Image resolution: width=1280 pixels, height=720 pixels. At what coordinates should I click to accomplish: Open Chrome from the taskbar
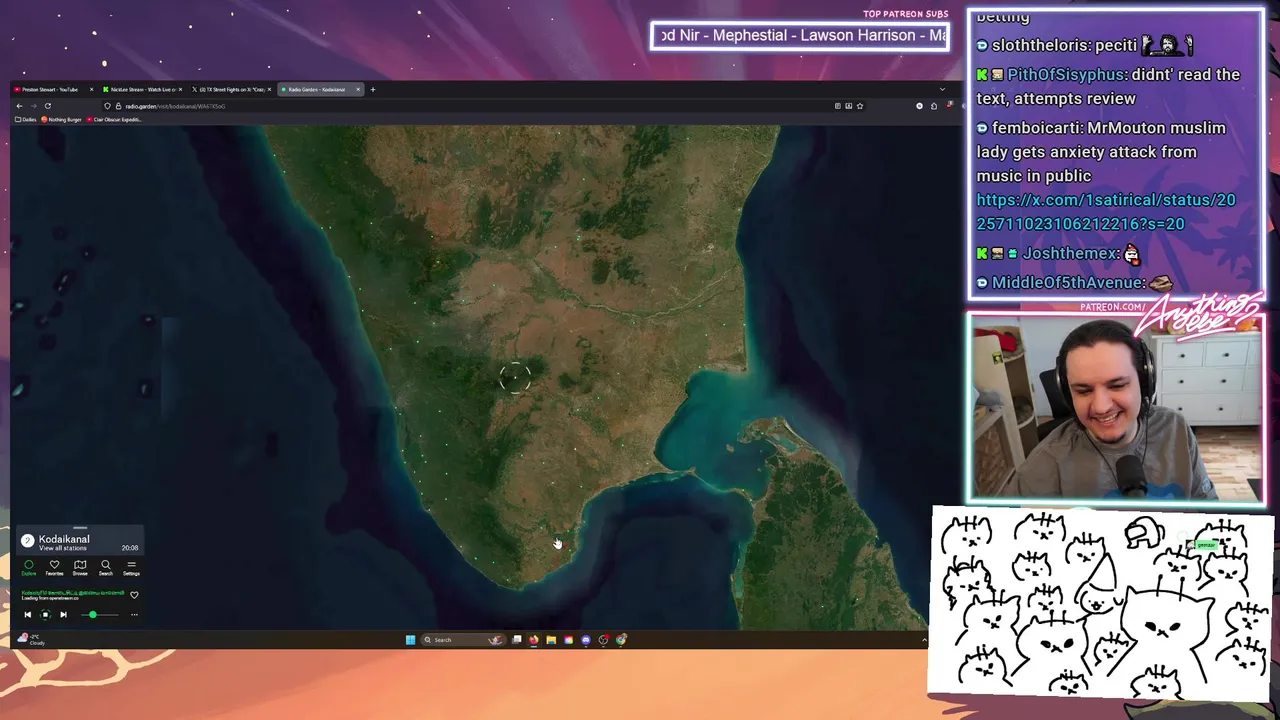click(x=621, y=640)
